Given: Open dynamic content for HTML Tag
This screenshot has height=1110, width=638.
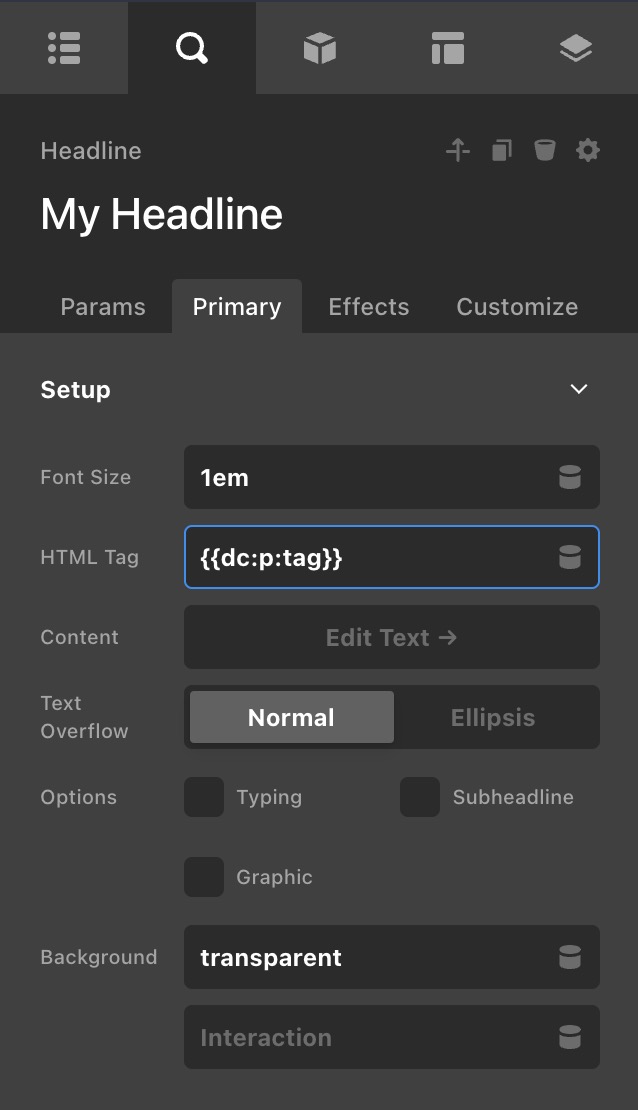Looking at the screenshot, I should [x=570, y=558].
